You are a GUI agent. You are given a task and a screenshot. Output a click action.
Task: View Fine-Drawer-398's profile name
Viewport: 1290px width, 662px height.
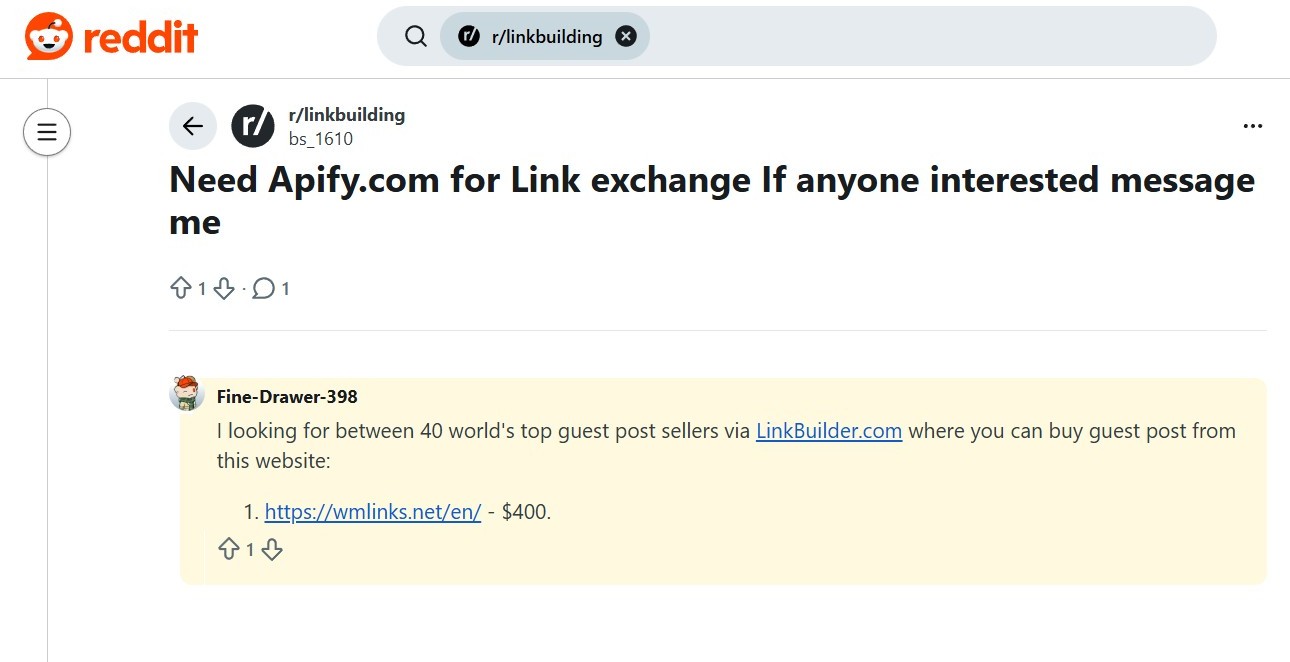(287, 396)
